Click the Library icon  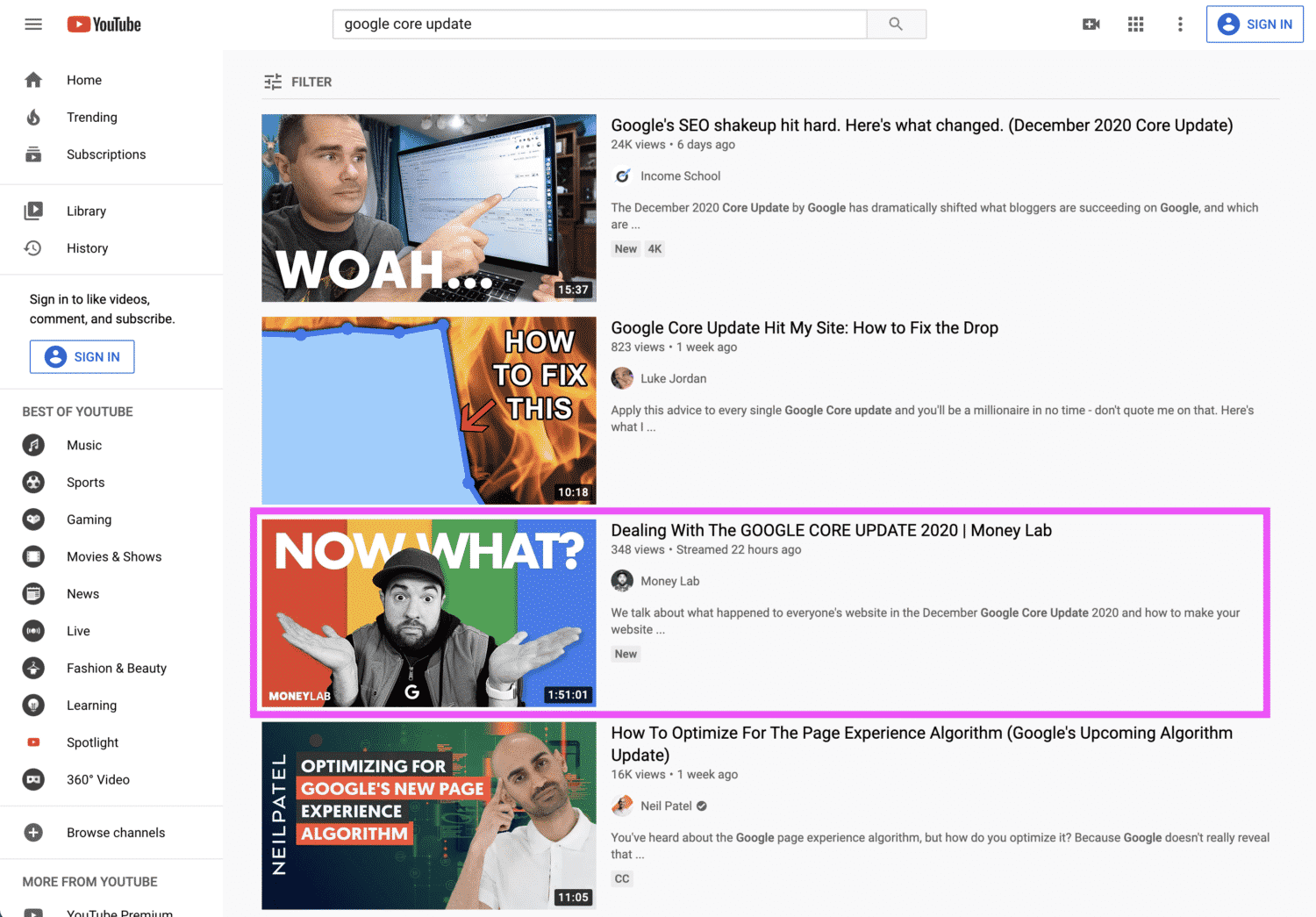pos(33,211)
